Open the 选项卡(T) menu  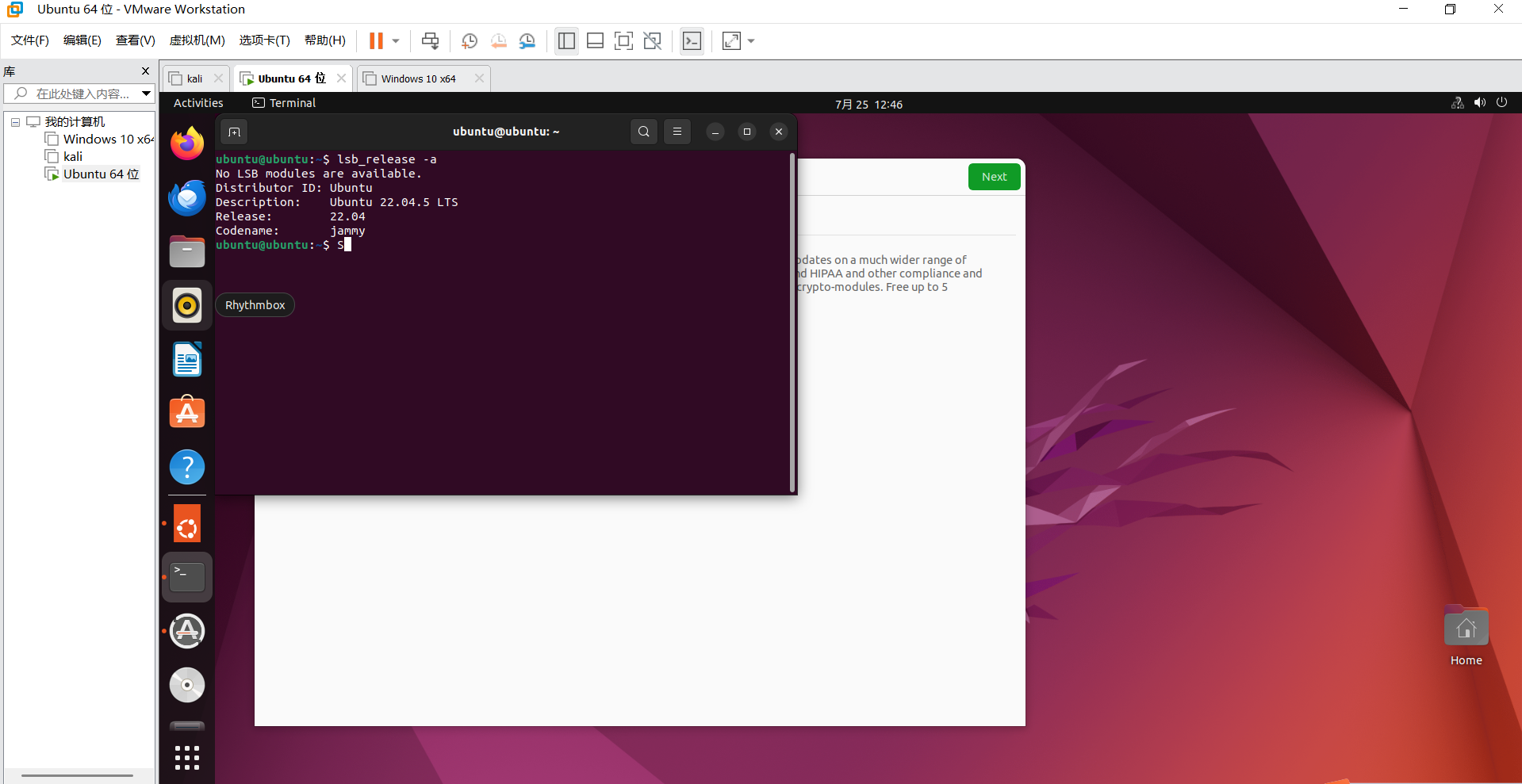tap(265, 40)
